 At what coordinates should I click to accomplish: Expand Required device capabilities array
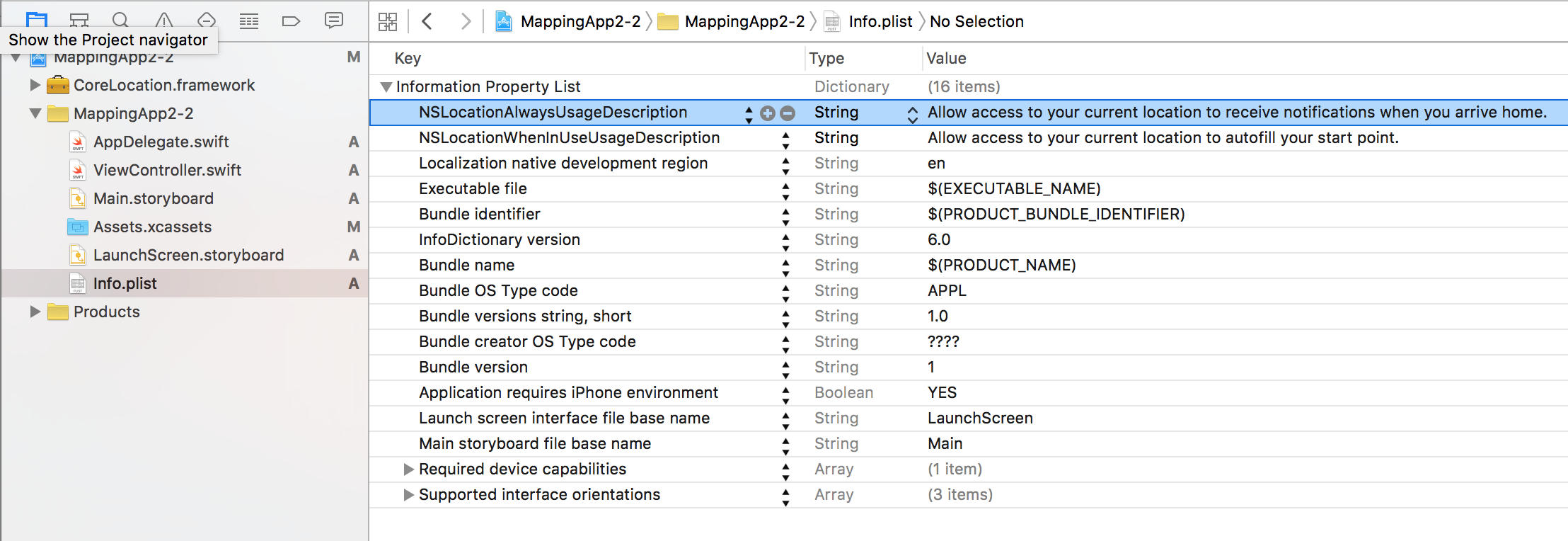(408, 469)
